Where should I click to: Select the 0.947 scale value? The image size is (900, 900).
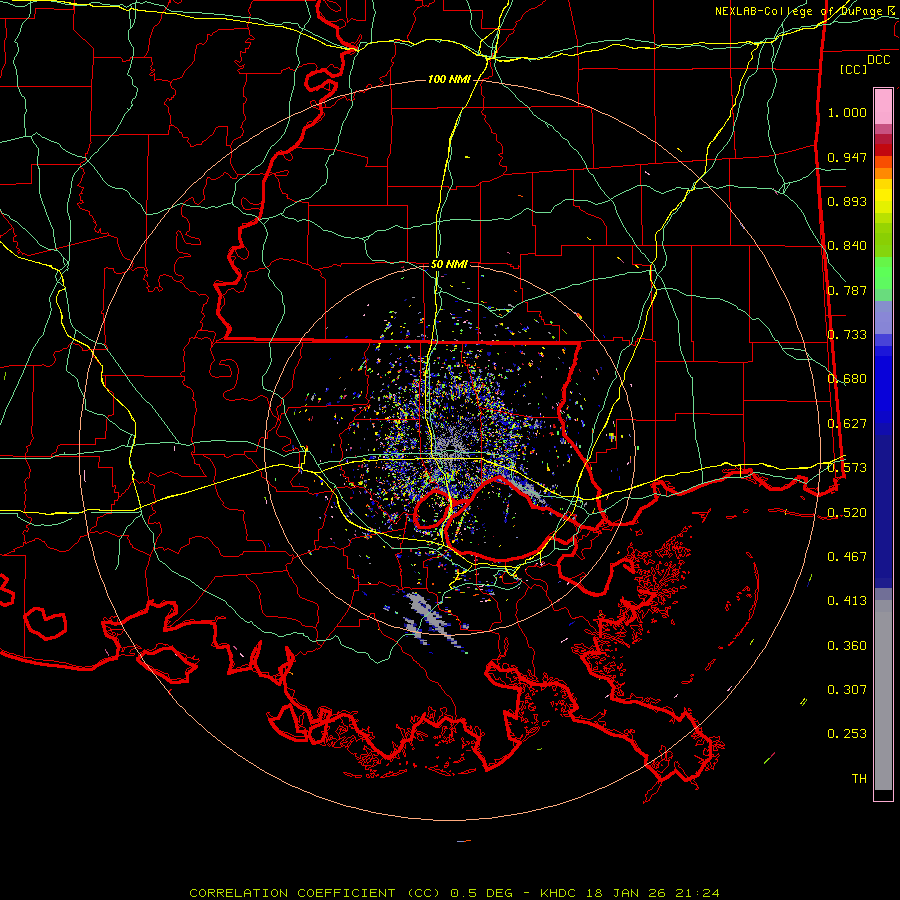point(847,157)
